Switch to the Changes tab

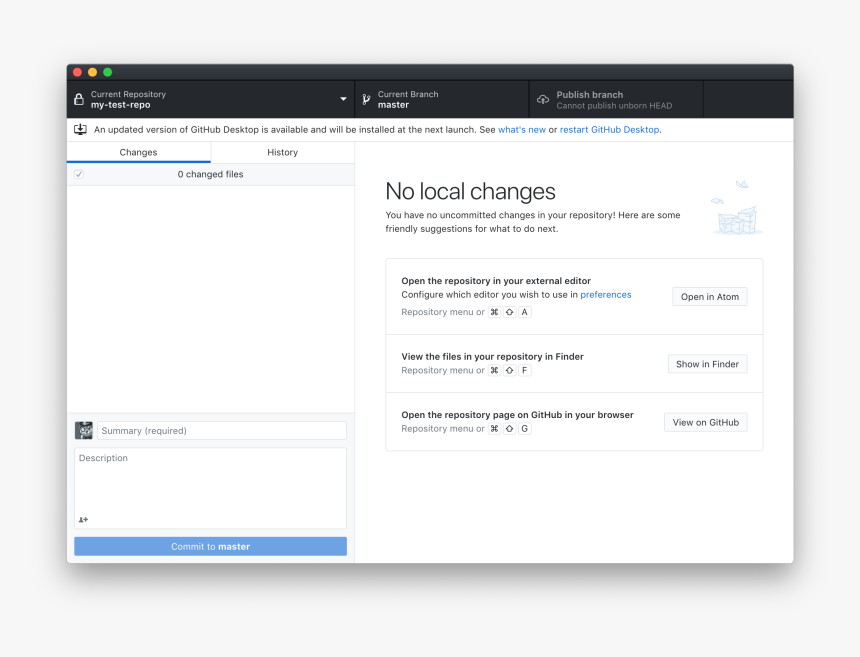[139, 152]
